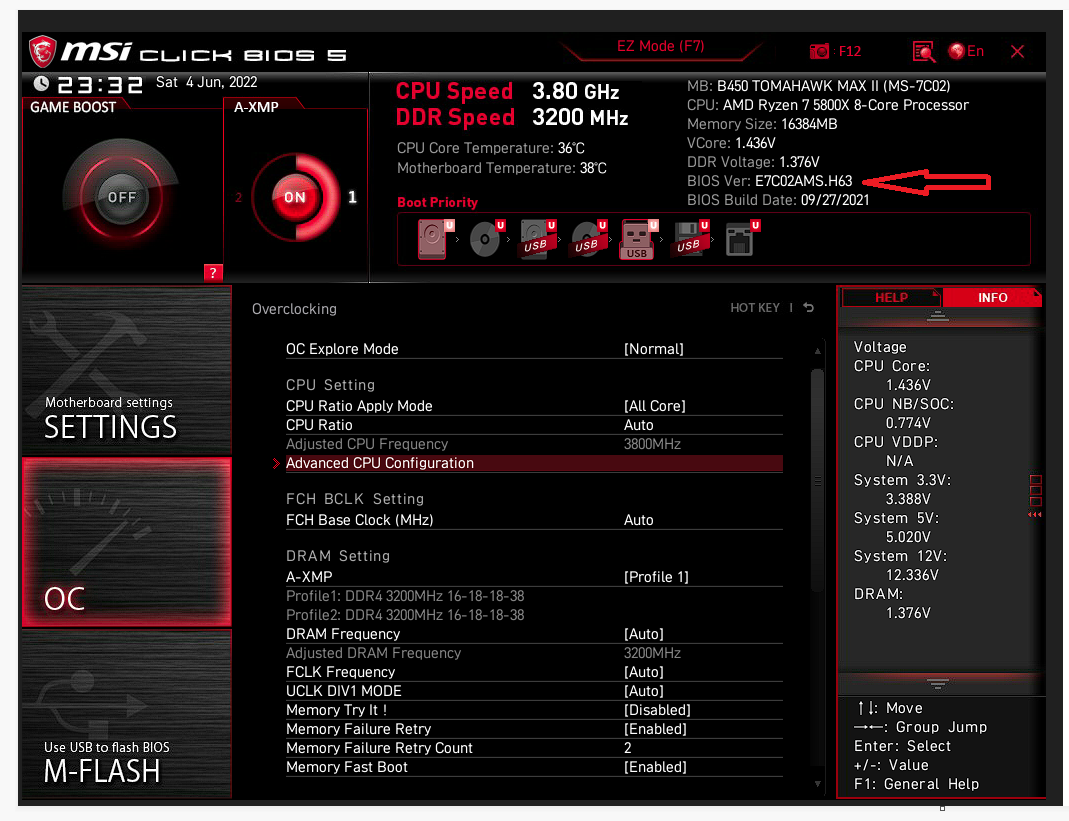Viewport: 1069px width, 821px height.
Task: Click the BIOS Build Date 09/27/2021 text
Action: click(778, 200)
